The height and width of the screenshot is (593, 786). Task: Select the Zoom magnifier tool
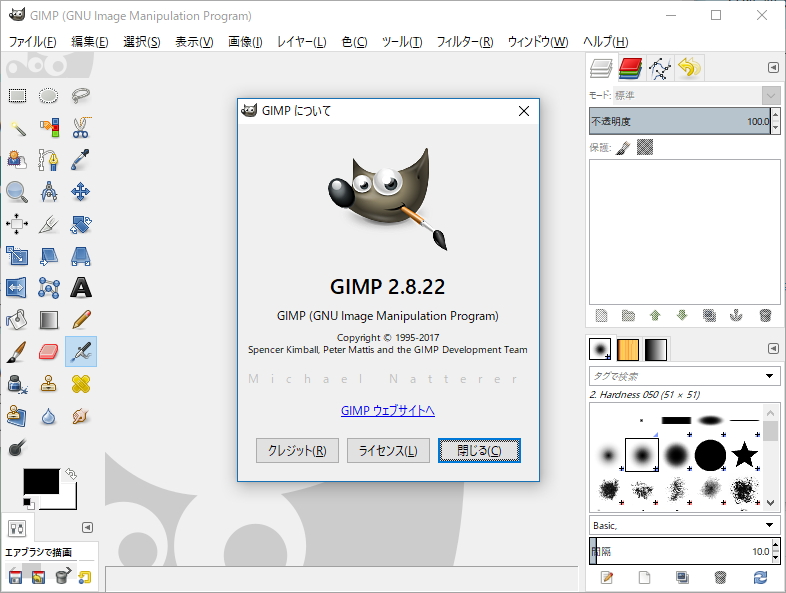(x=17, y=192)
